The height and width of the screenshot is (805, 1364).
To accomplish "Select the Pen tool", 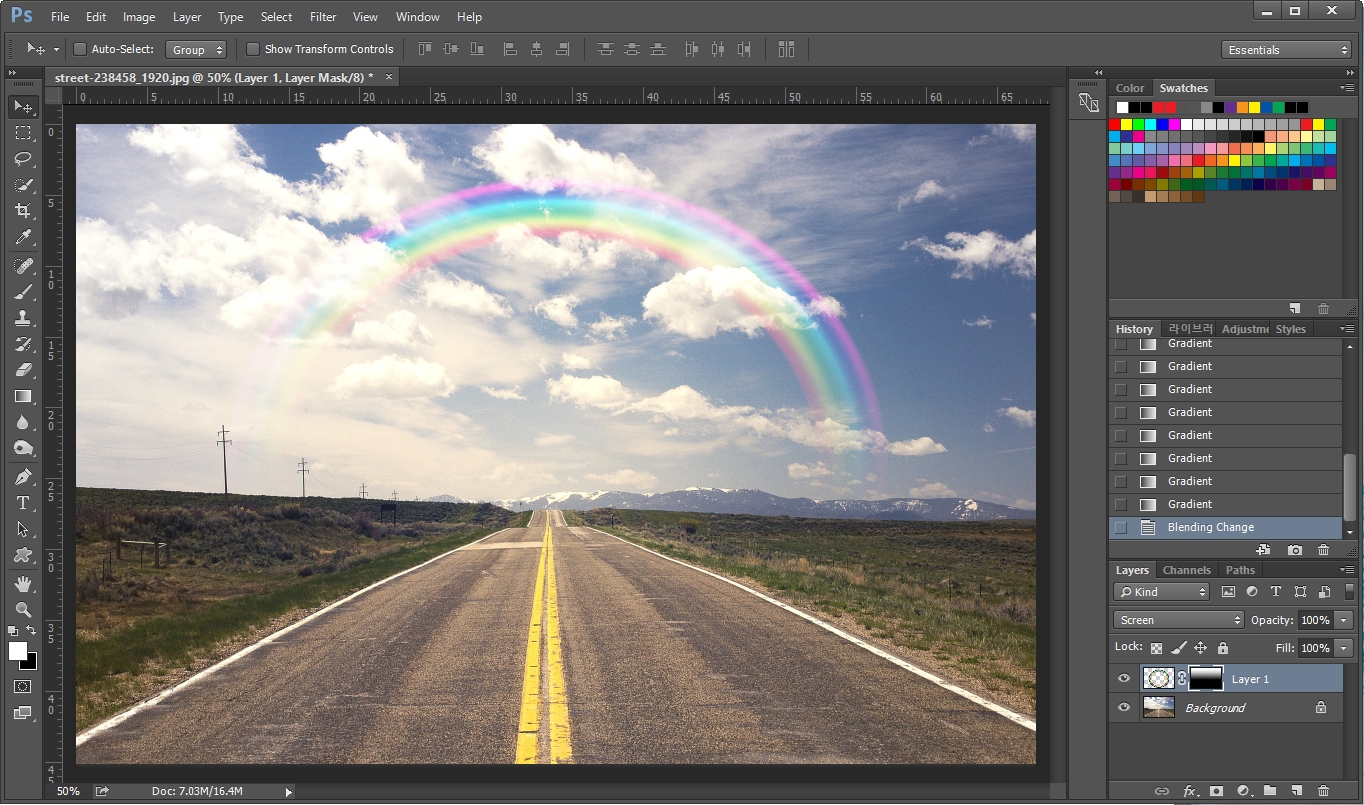I will click(x=23, y=477).
